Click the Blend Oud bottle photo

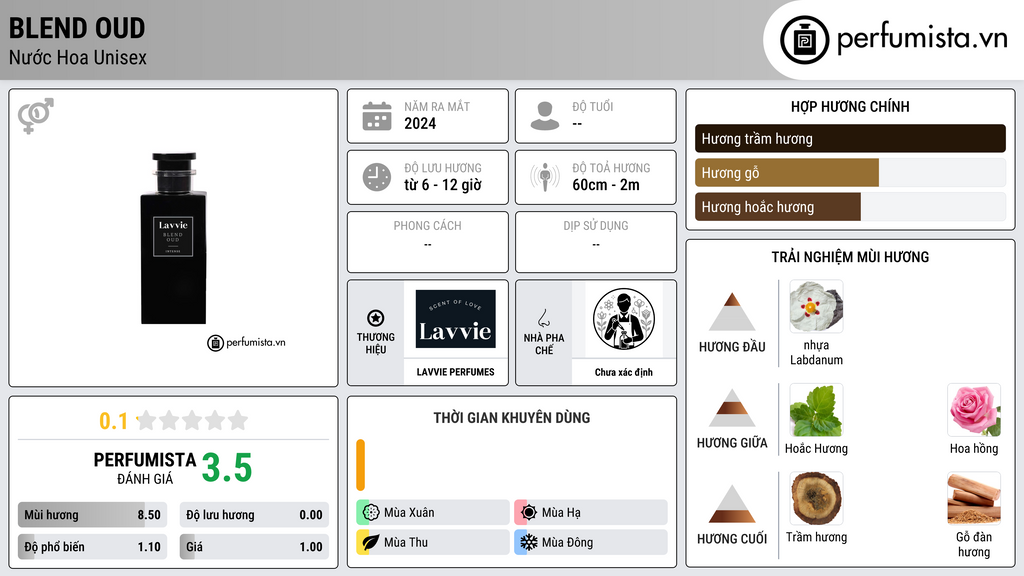(x=173, y=238)
